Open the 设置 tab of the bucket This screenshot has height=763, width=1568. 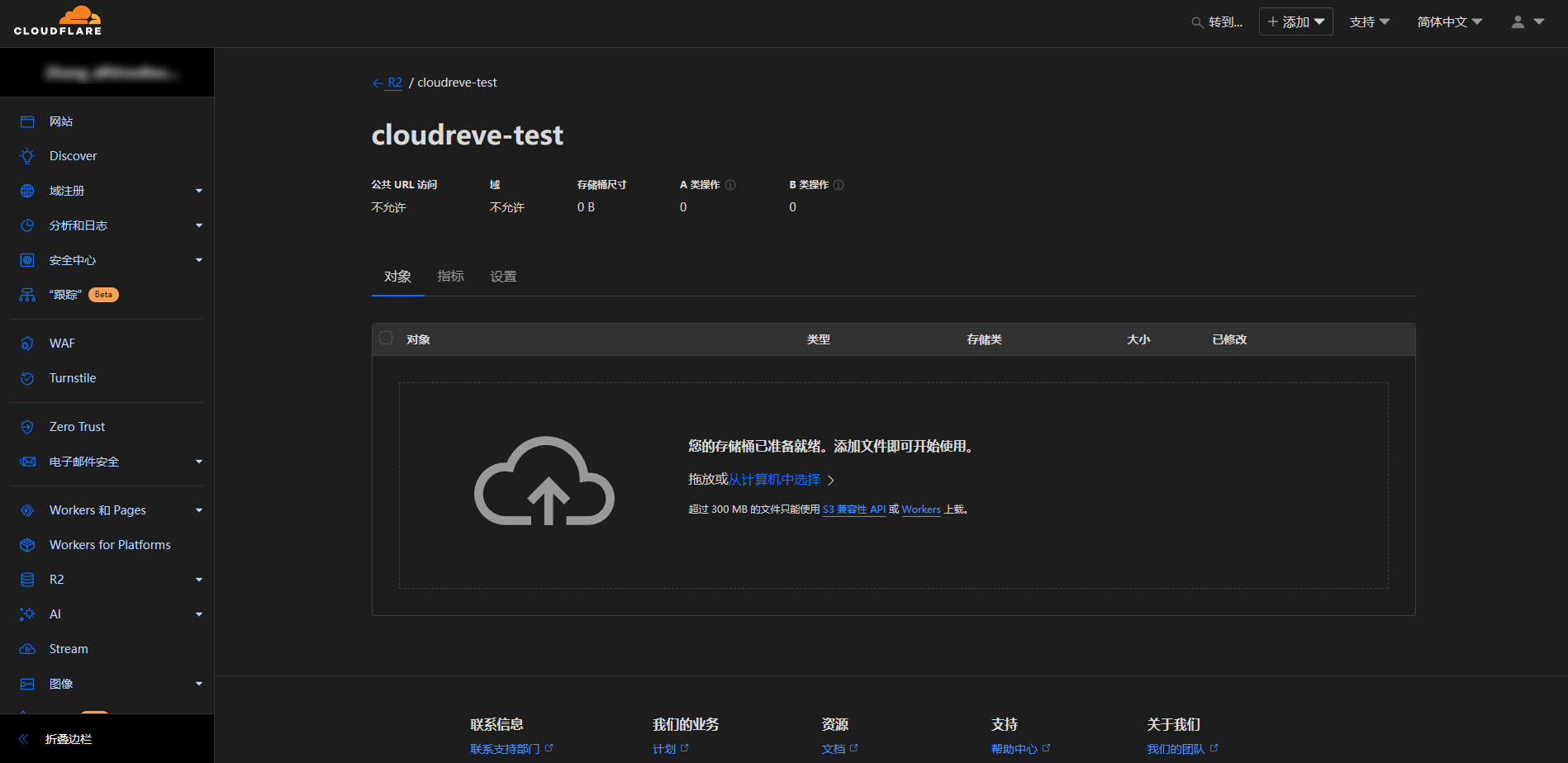click(503, 276)
